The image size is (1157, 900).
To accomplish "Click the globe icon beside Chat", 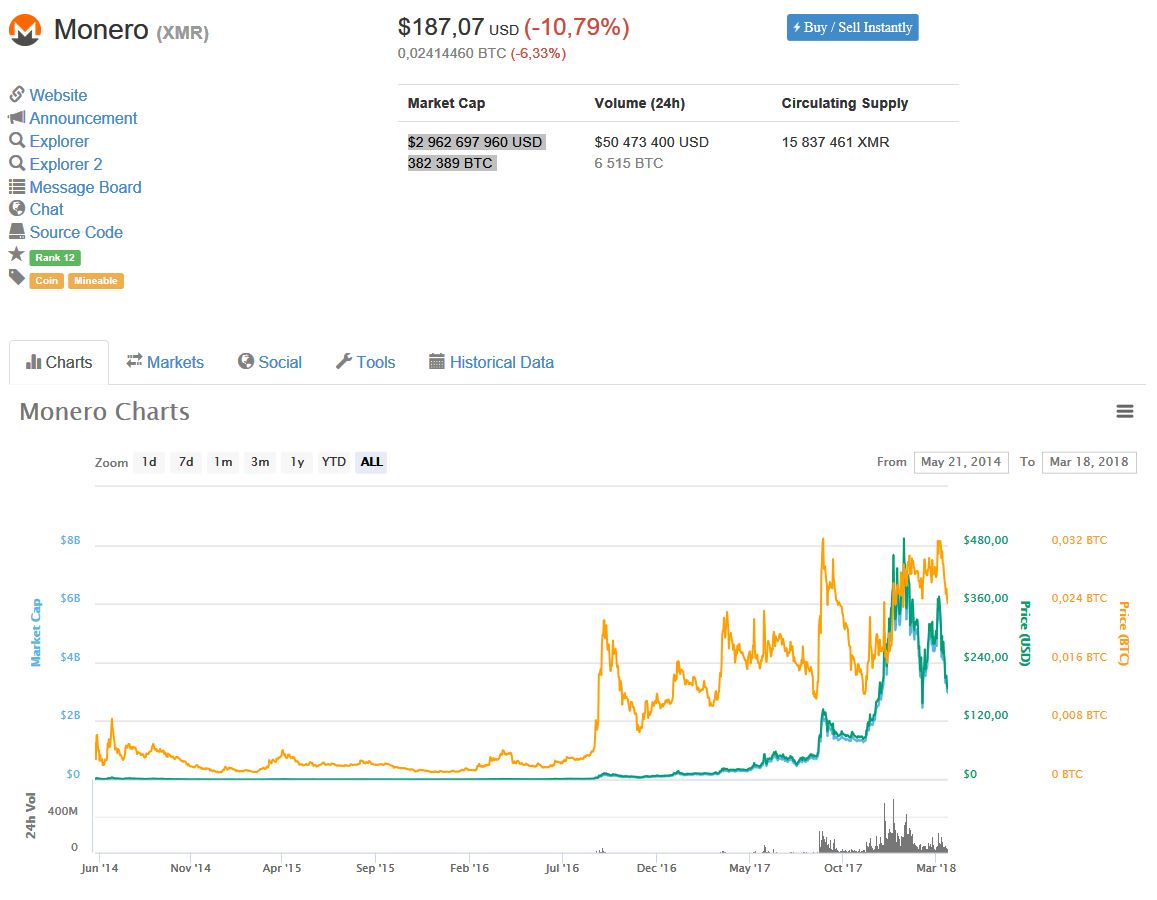I will (x=17, y=209).
